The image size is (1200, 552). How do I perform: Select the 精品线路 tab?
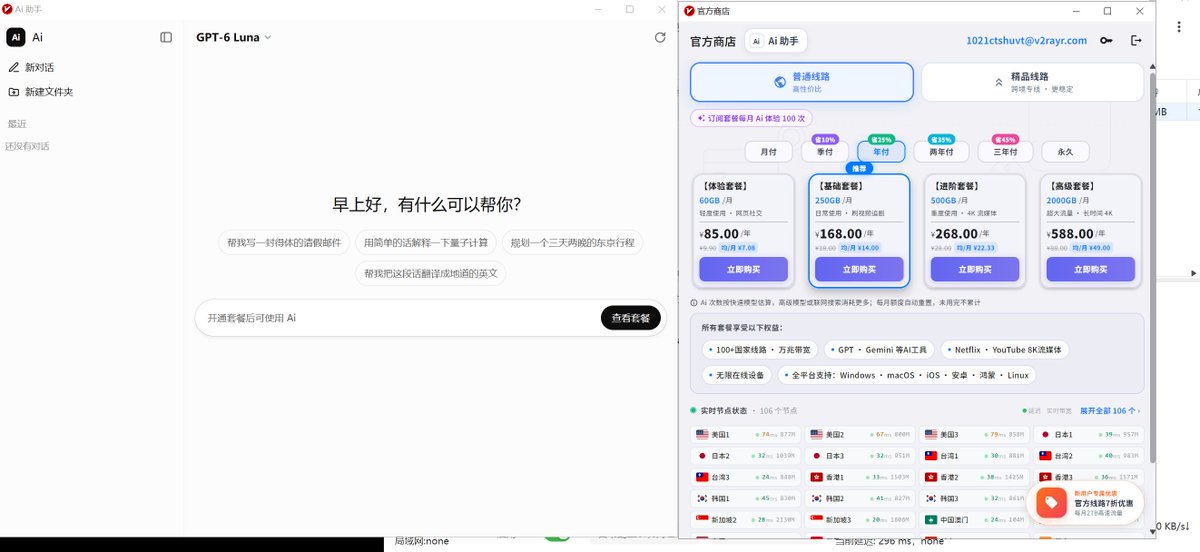click(1032, 82)
